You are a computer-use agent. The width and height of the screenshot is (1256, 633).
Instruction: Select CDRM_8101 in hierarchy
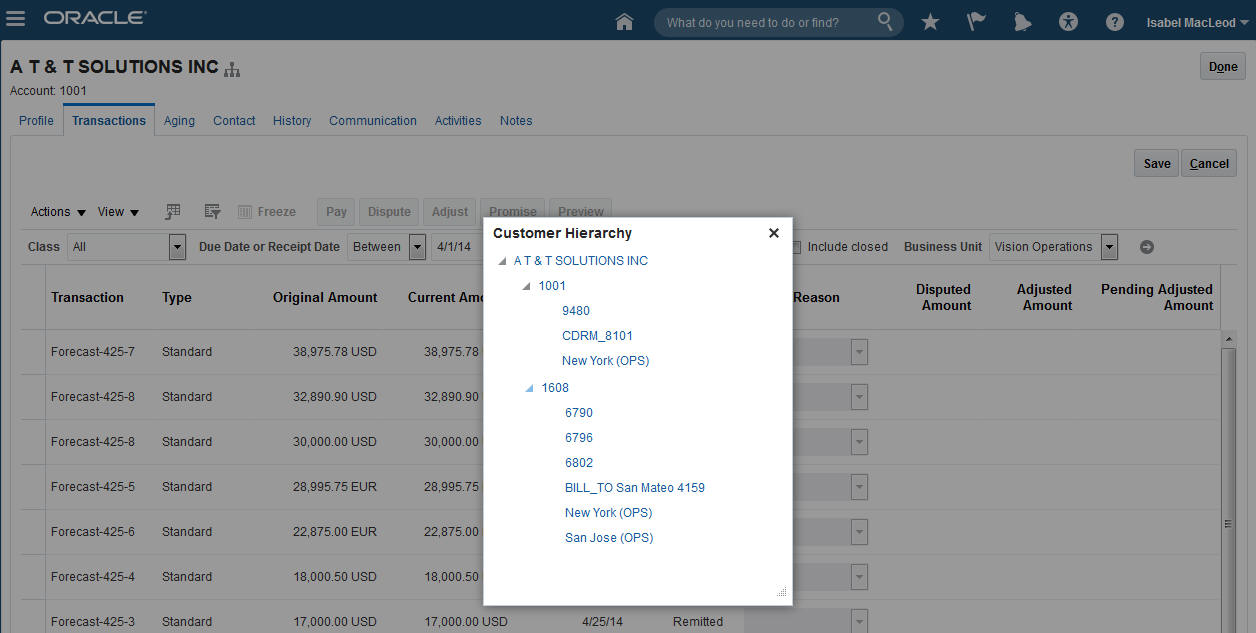pos(597,336)
